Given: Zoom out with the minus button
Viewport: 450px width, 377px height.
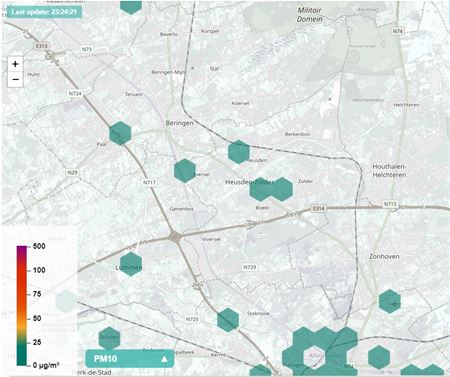Looking at the screenshot, I should point(15,79).
